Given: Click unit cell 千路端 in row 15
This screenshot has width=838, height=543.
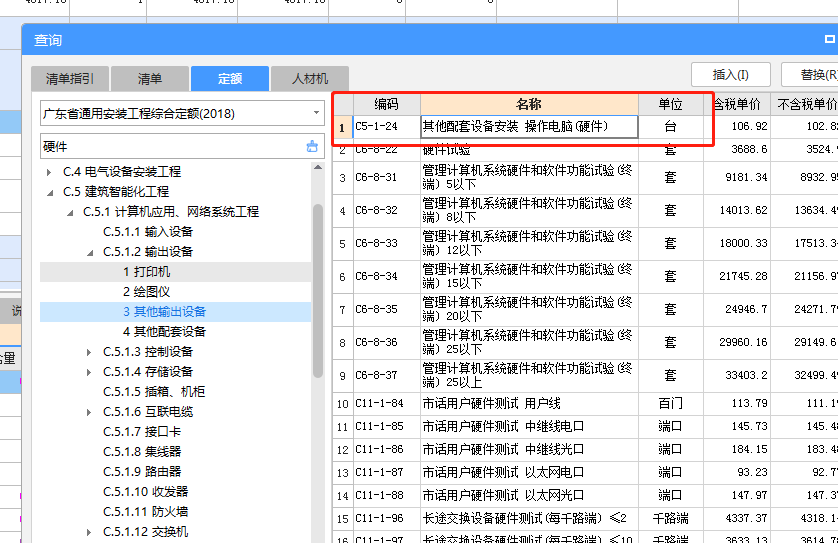Looking at the screenshot, I should (671, 518).
